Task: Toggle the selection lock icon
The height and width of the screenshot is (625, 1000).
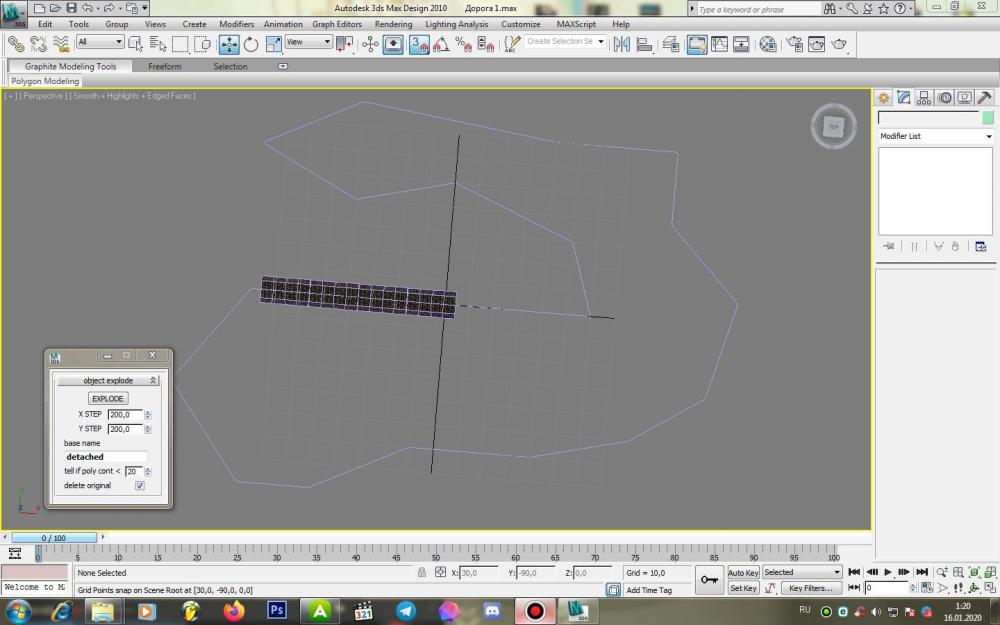Action: 422,572
